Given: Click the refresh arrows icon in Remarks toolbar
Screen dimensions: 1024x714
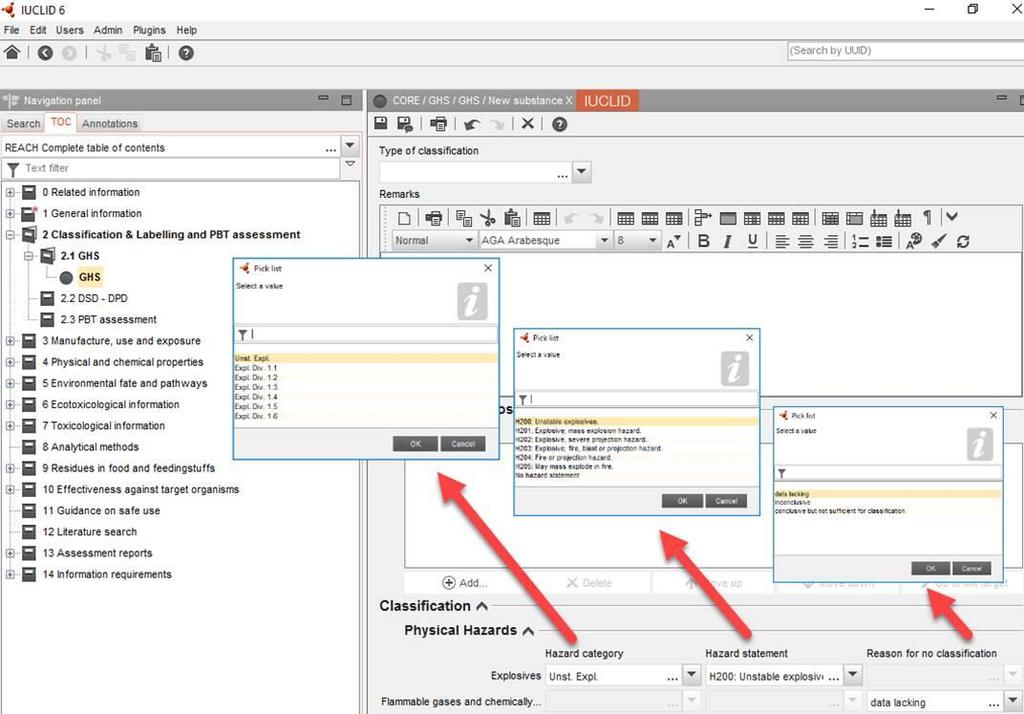Looking at the screenshot, I should (963, 242).
